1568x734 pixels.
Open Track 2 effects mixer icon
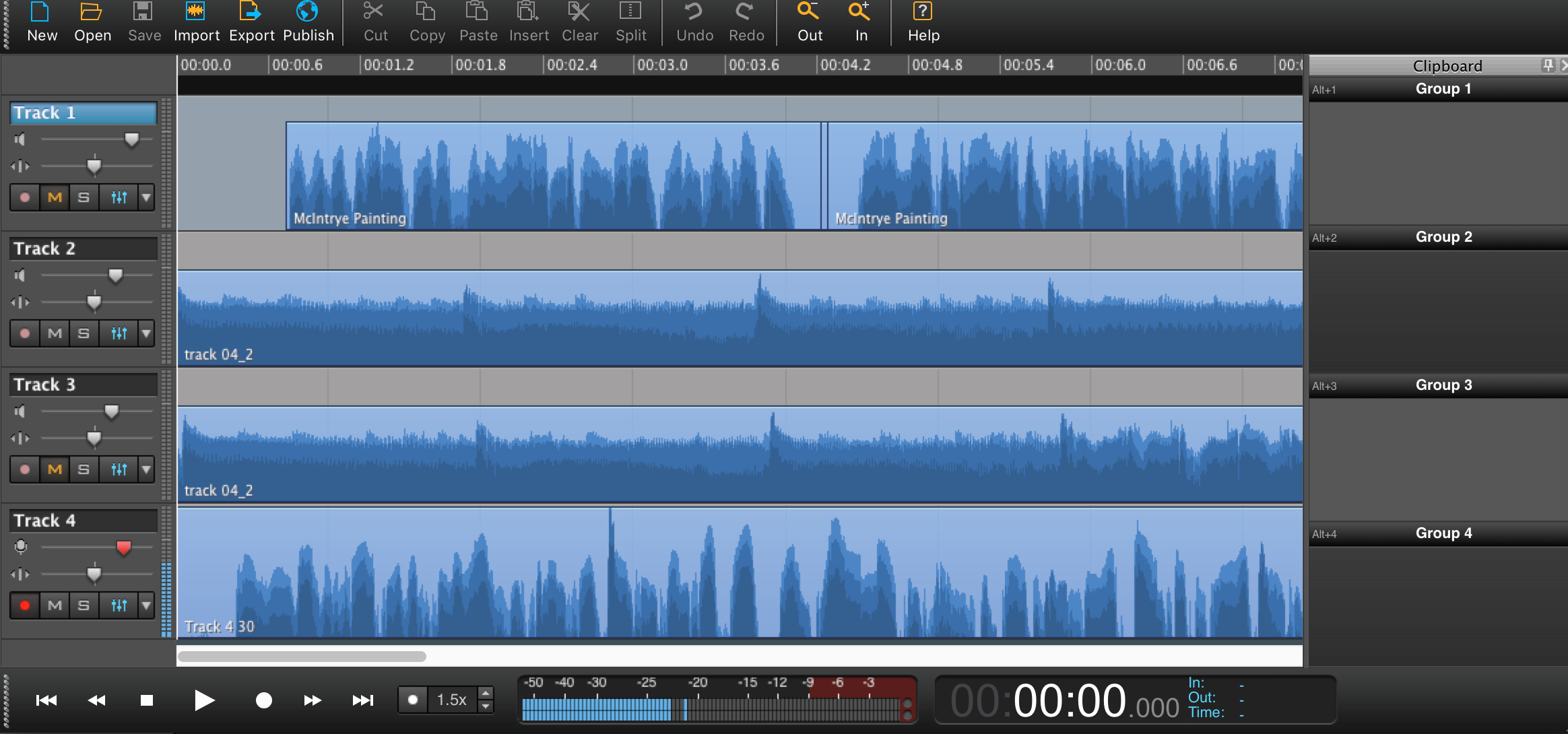(x=119, y=333)
